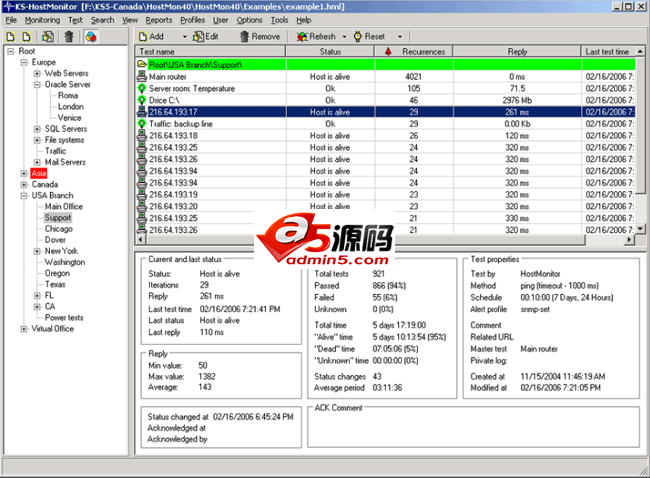Click the Remove button

tap(260, 36)
